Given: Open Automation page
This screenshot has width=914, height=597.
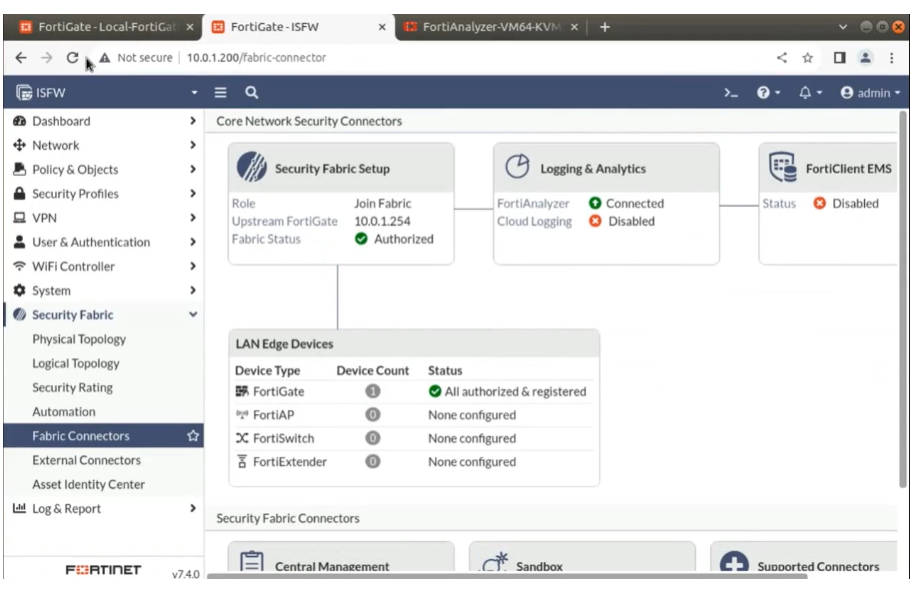Looking at the screenshot, I should point(64,412).
